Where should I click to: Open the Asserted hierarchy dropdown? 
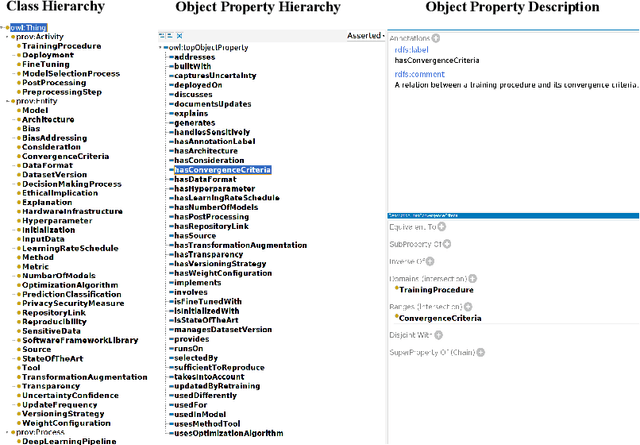[365, 36]
